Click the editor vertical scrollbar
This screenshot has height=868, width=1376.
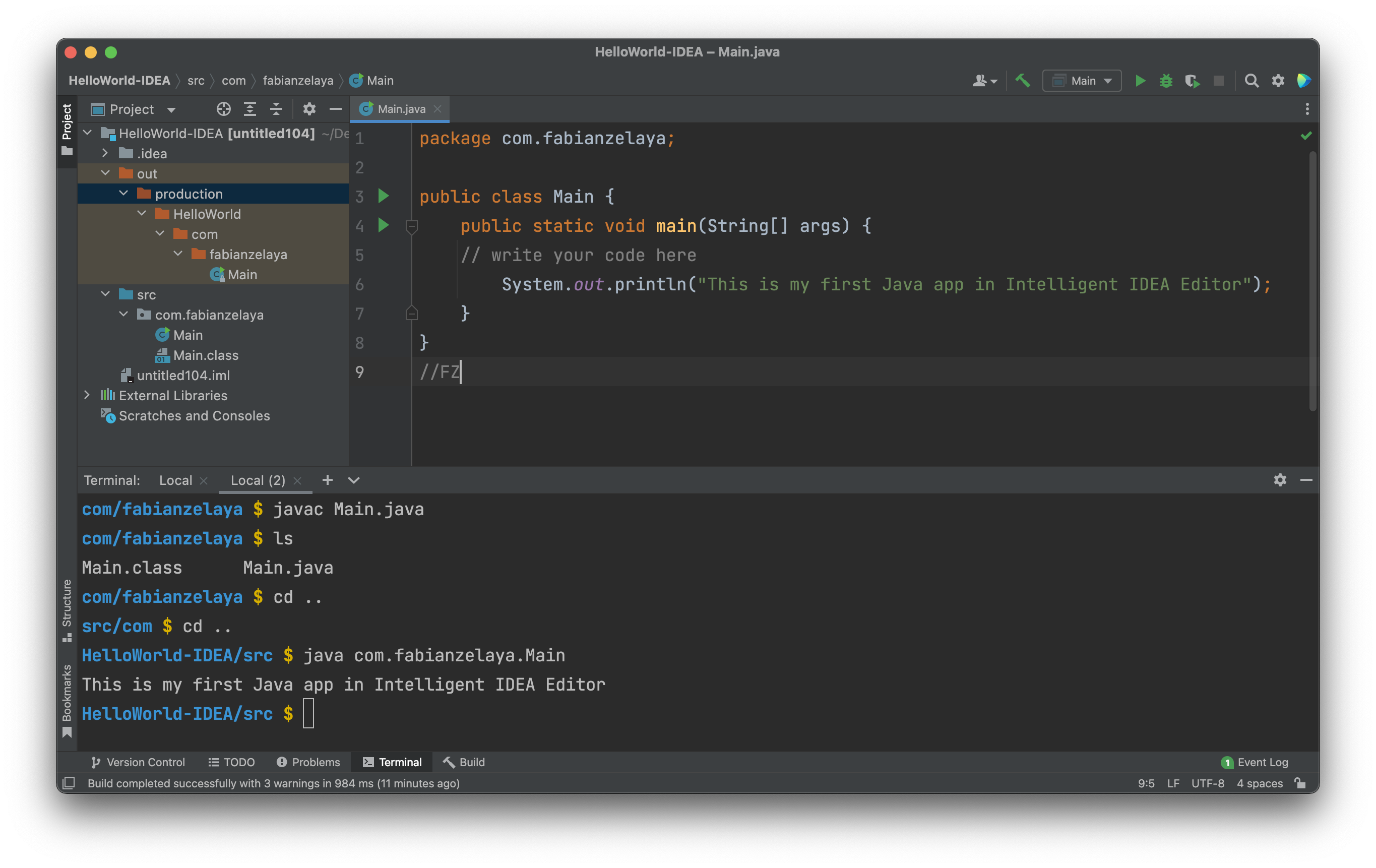point(1312,280)
